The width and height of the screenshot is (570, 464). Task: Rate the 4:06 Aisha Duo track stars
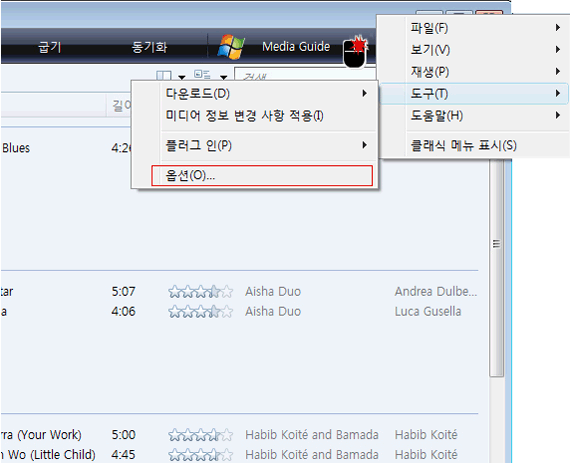pos(200,312)
